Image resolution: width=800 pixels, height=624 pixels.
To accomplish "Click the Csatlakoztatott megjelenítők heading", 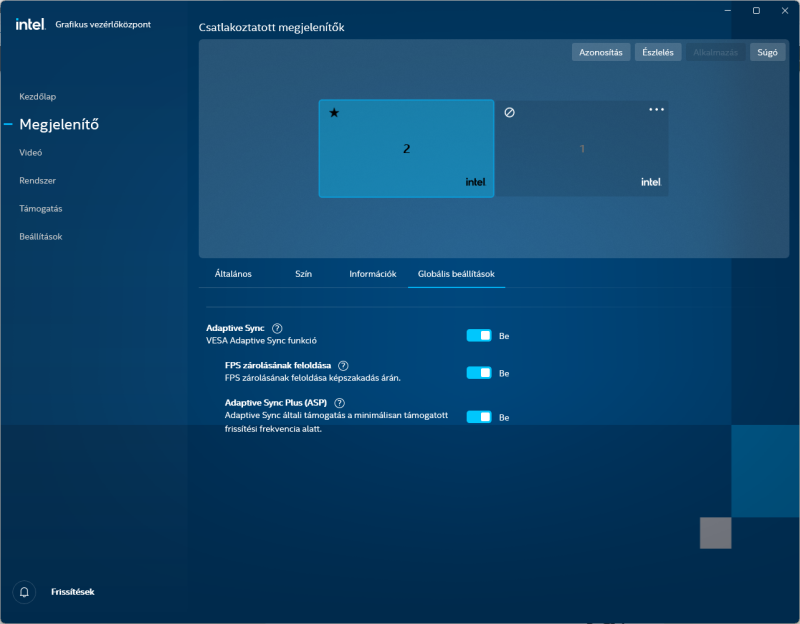I will pos(271,28).
